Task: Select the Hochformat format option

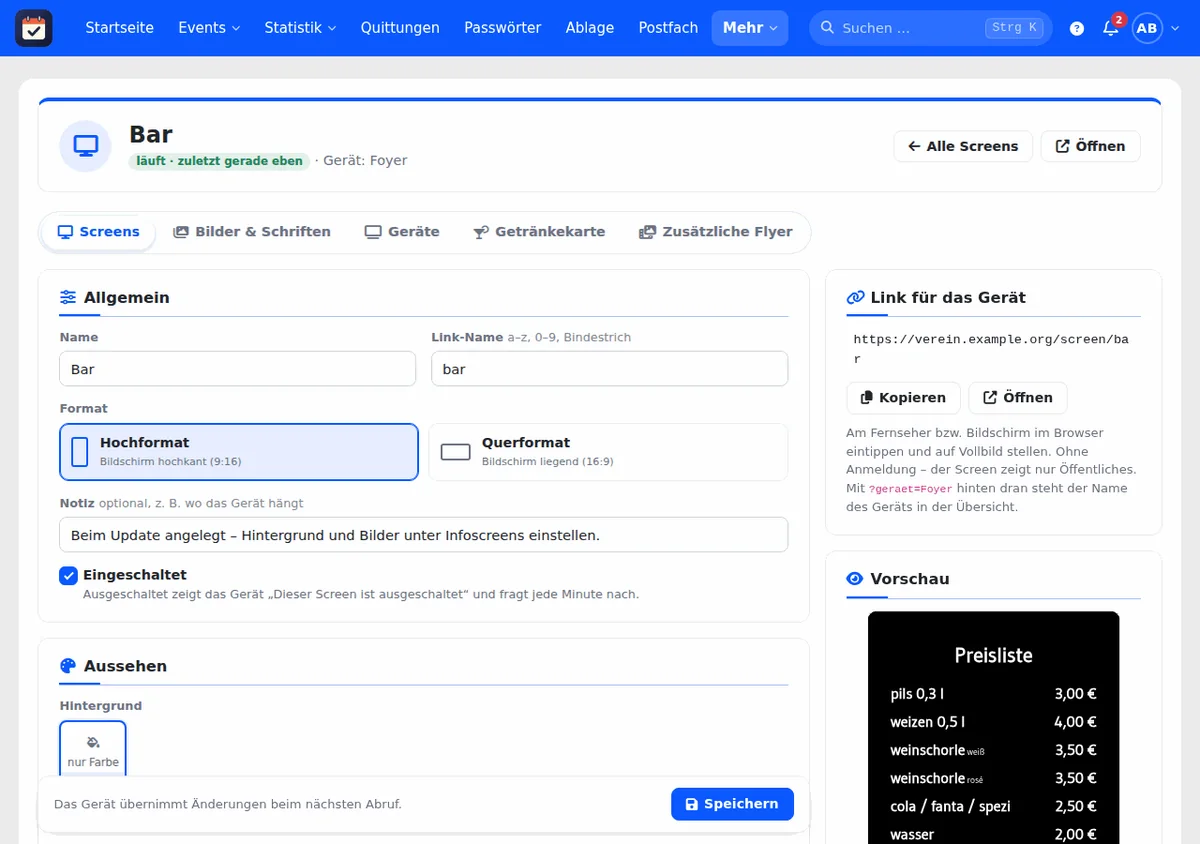Action: coord(239,452)
